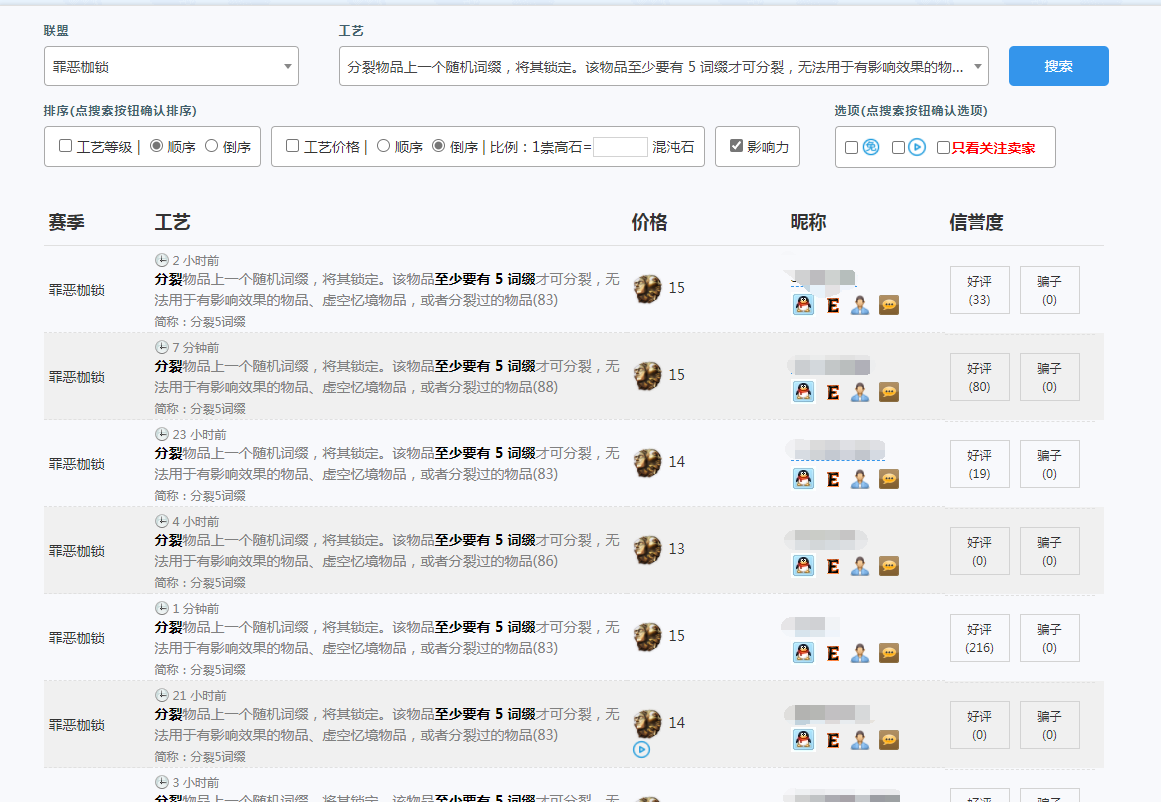This screenshot has height=802, width=1161.
Task: Open the 联盟 league dropdown
Action: tap(171, 66)
